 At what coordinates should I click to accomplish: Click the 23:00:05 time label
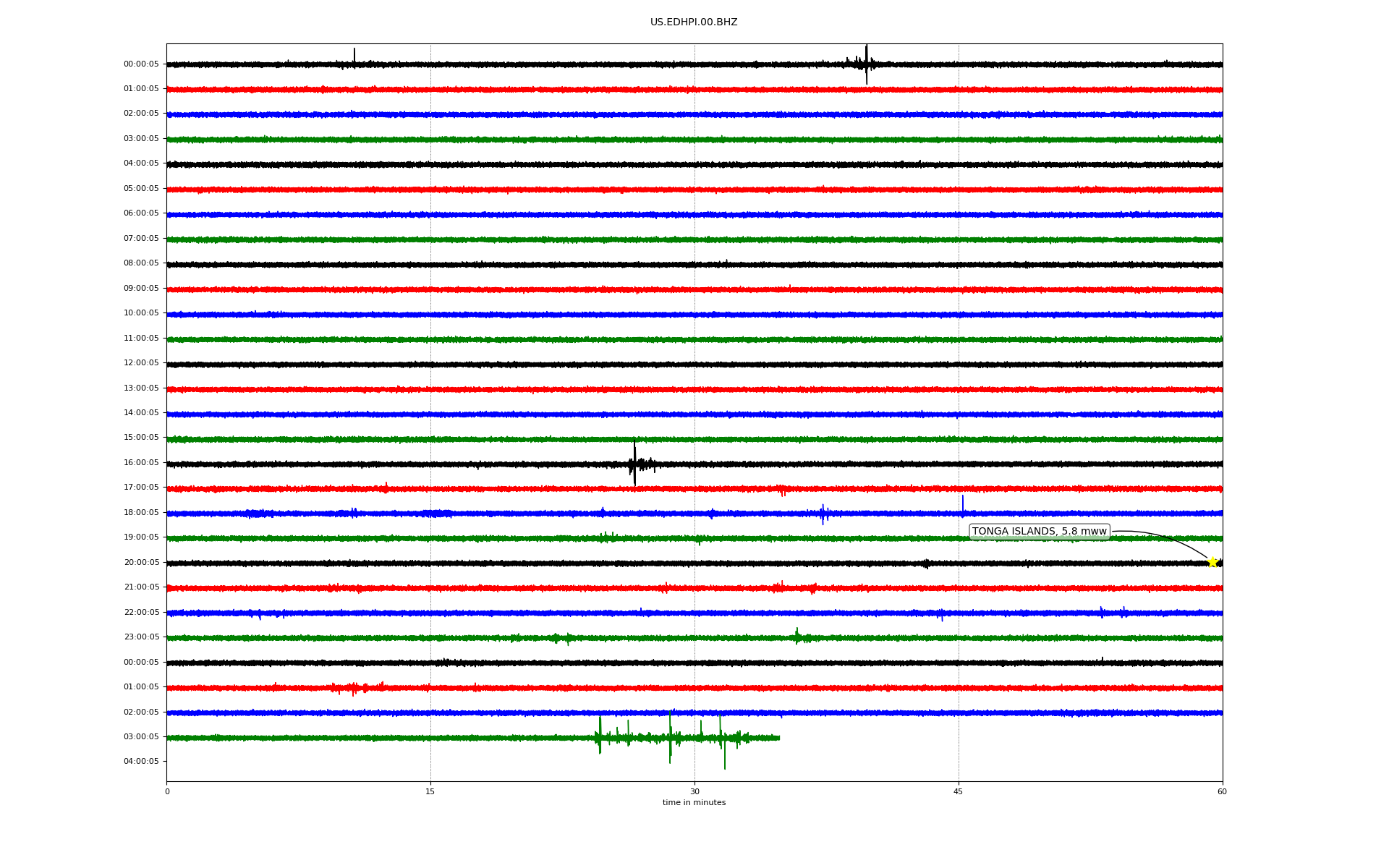tap(141, 637)
